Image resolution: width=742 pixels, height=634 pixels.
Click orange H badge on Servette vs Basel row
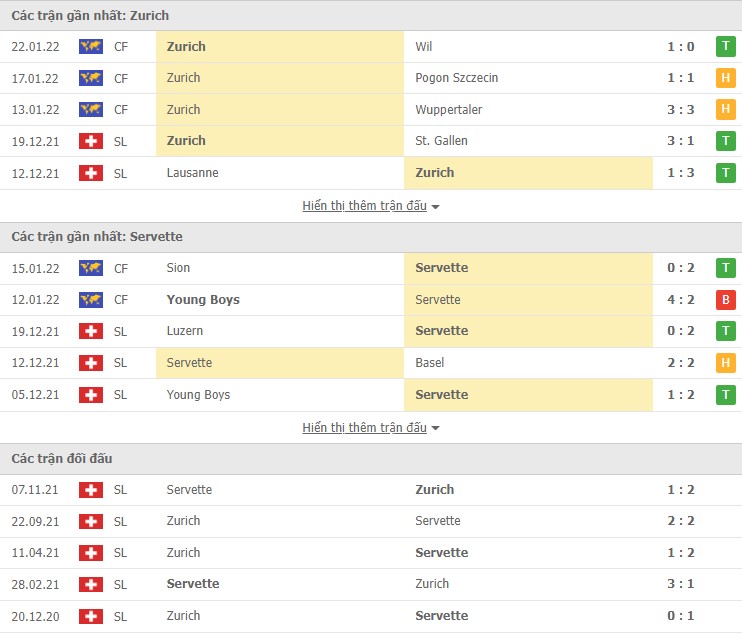[725, 363]
